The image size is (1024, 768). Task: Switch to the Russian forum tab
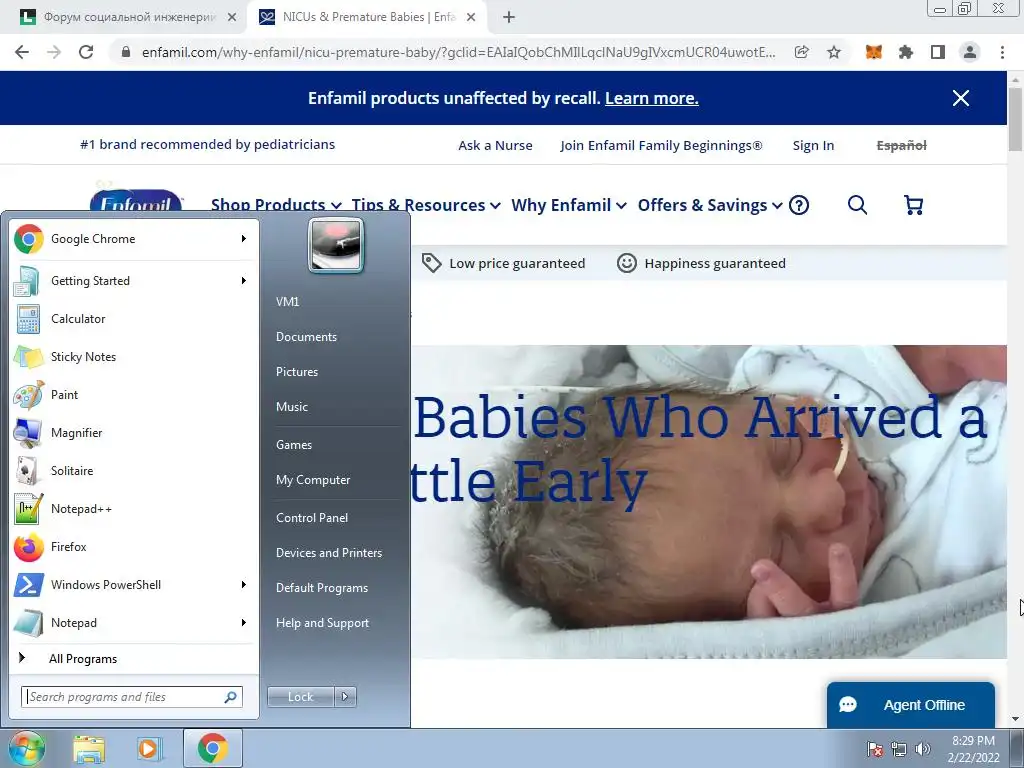click(x=127, y=18)
